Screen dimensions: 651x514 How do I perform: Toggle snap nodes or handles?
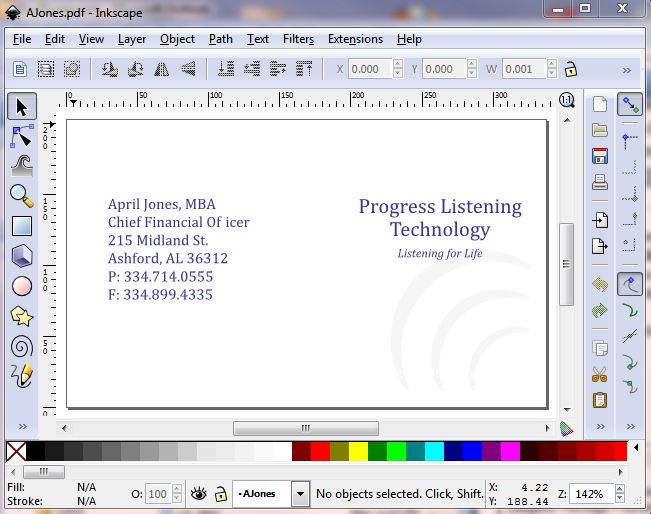click(630, 284)
